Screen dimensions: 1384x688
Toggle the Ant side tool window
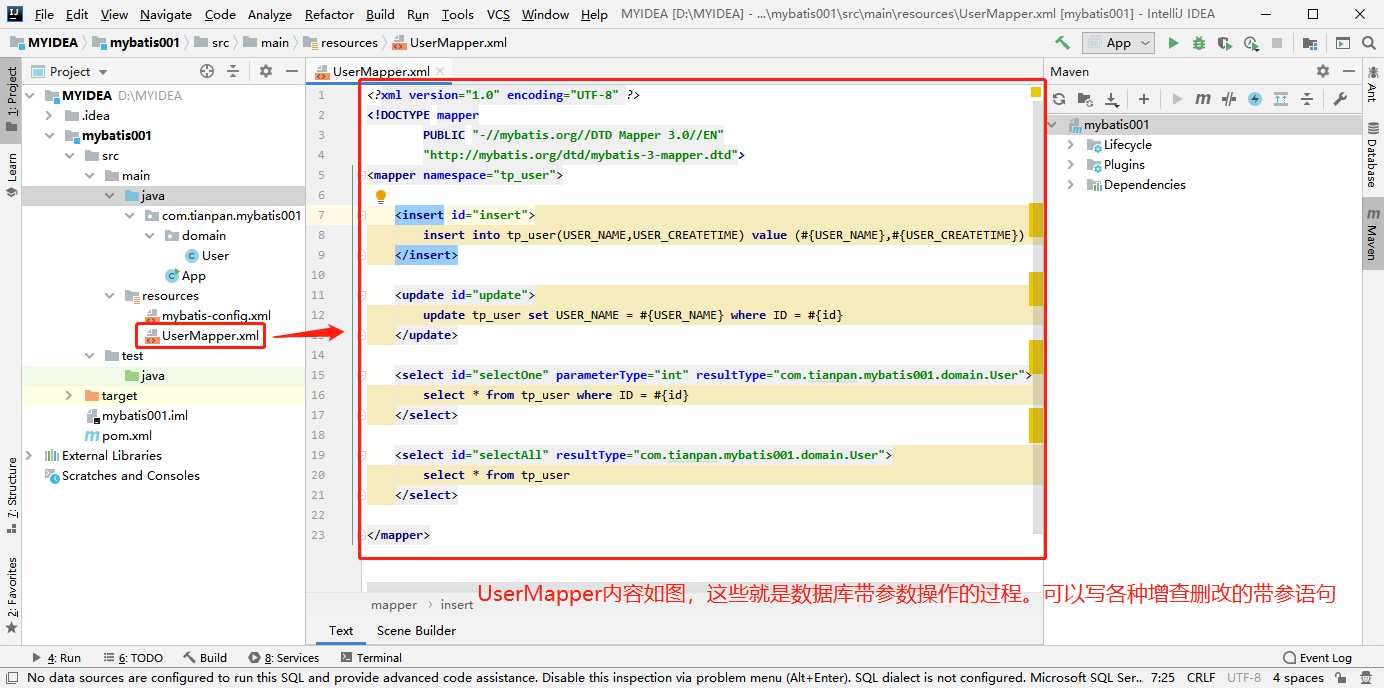pos(1372,86)
